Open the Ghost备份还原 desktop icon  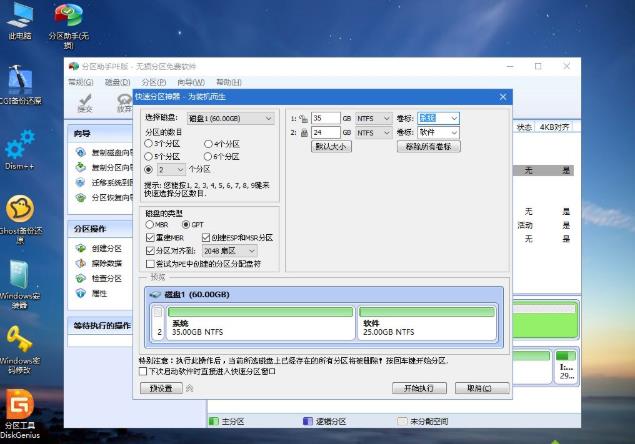20,209
